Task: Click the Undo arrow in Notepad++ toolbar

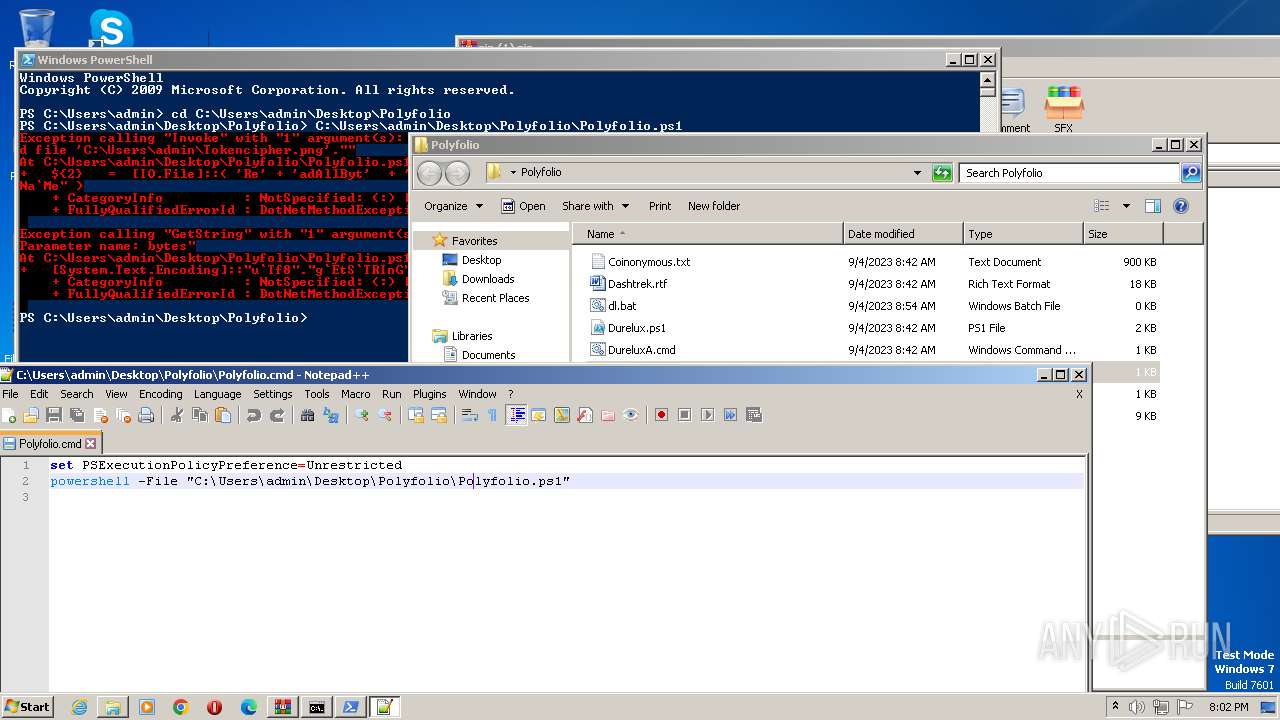Action: [254, 415]
